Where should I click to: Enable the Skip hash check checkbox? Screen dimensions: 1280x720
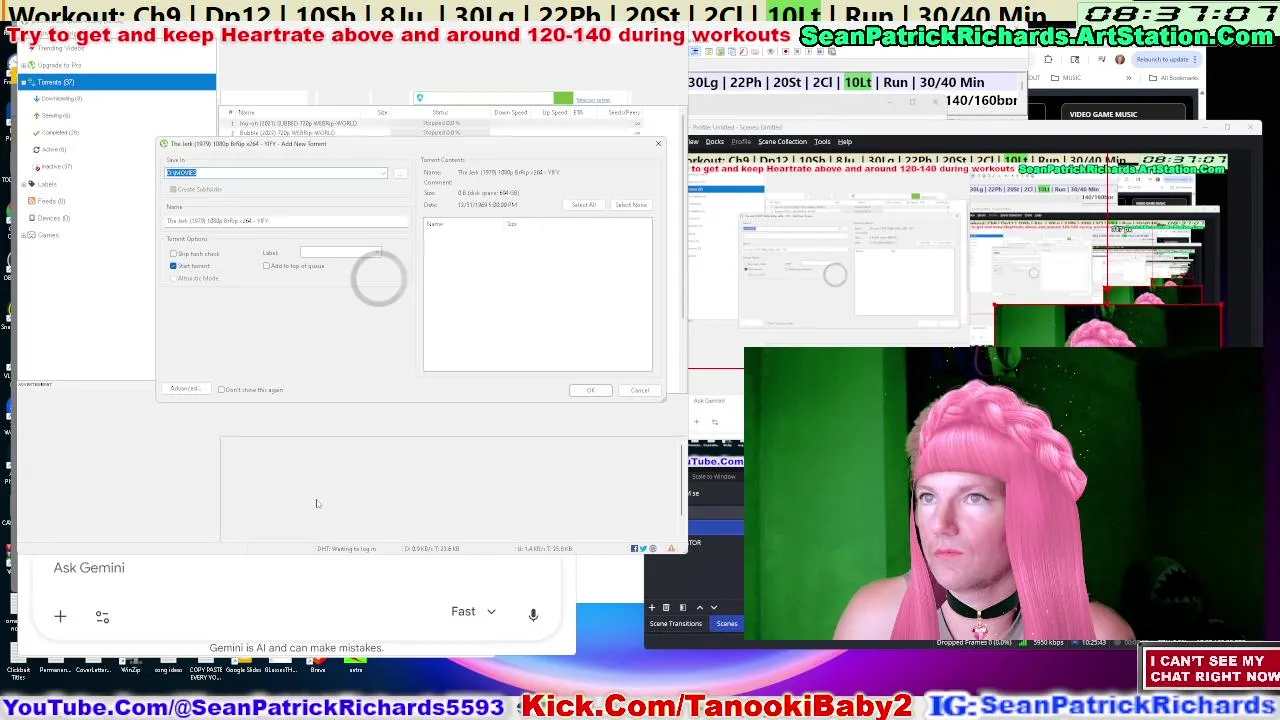click(173, 254)
